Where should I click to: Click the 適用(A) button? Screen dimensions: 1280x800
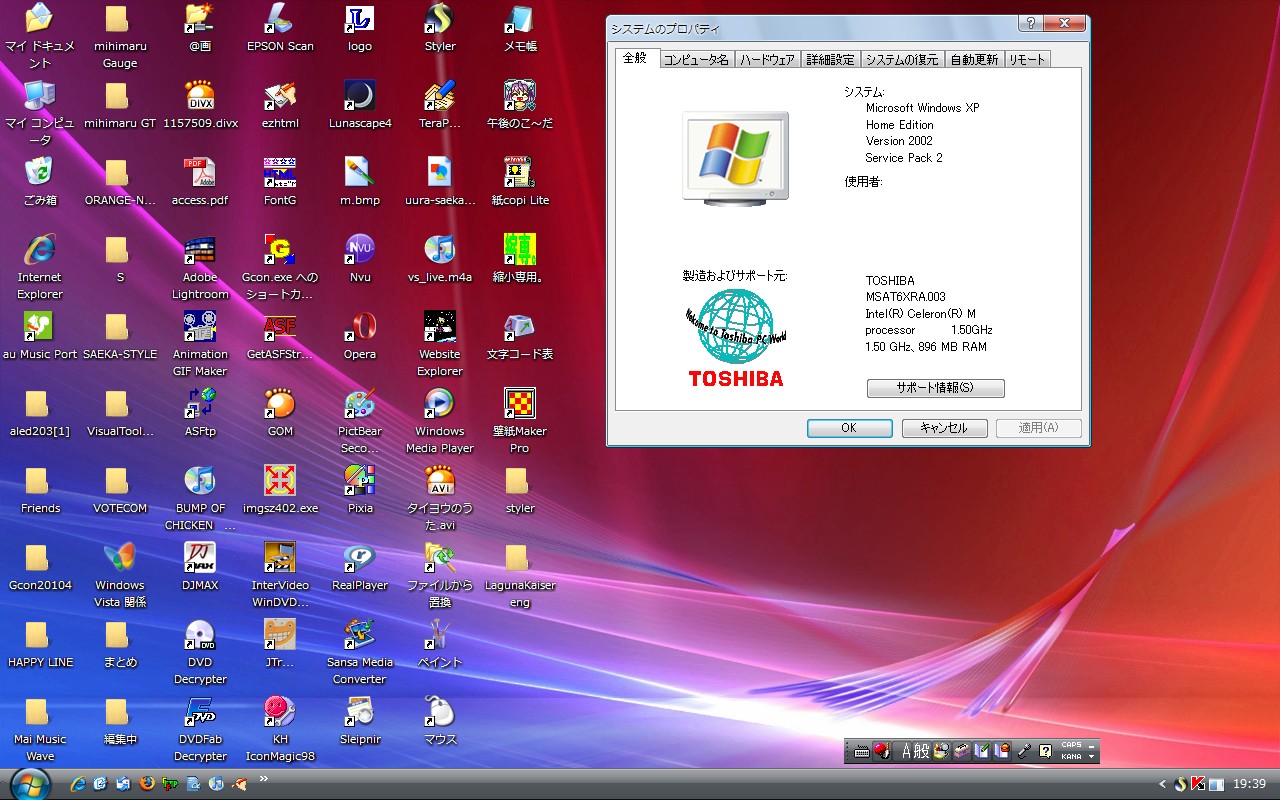[1038, 428]
